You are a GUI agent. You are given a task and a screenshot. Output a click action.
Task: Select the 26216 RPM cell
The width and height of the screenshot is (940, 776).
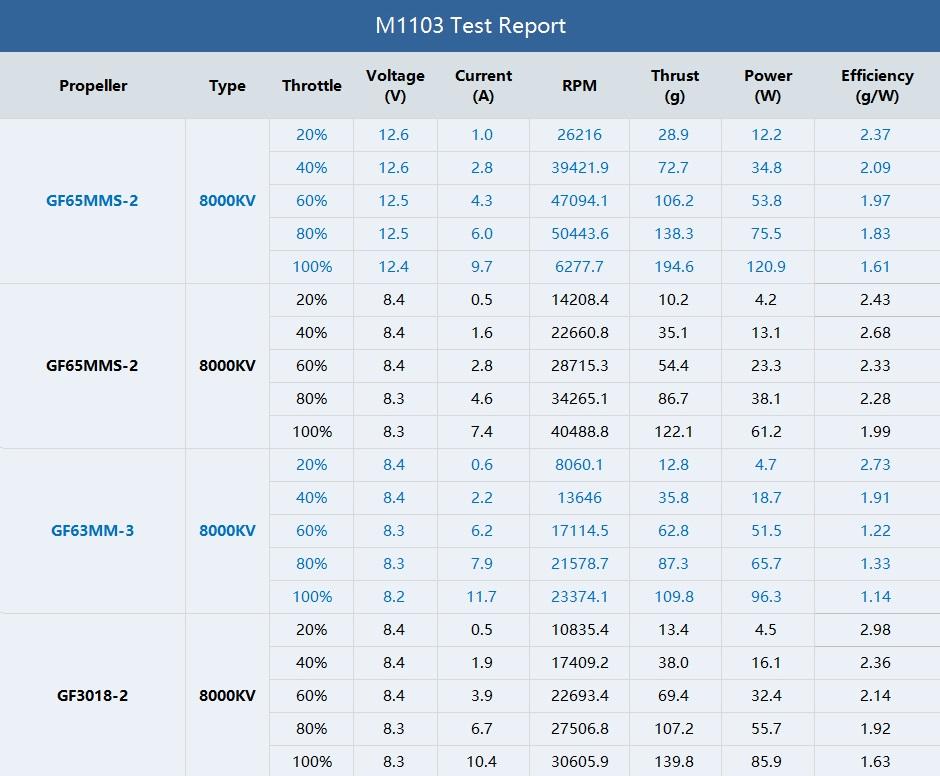click(x=579, y=135)
